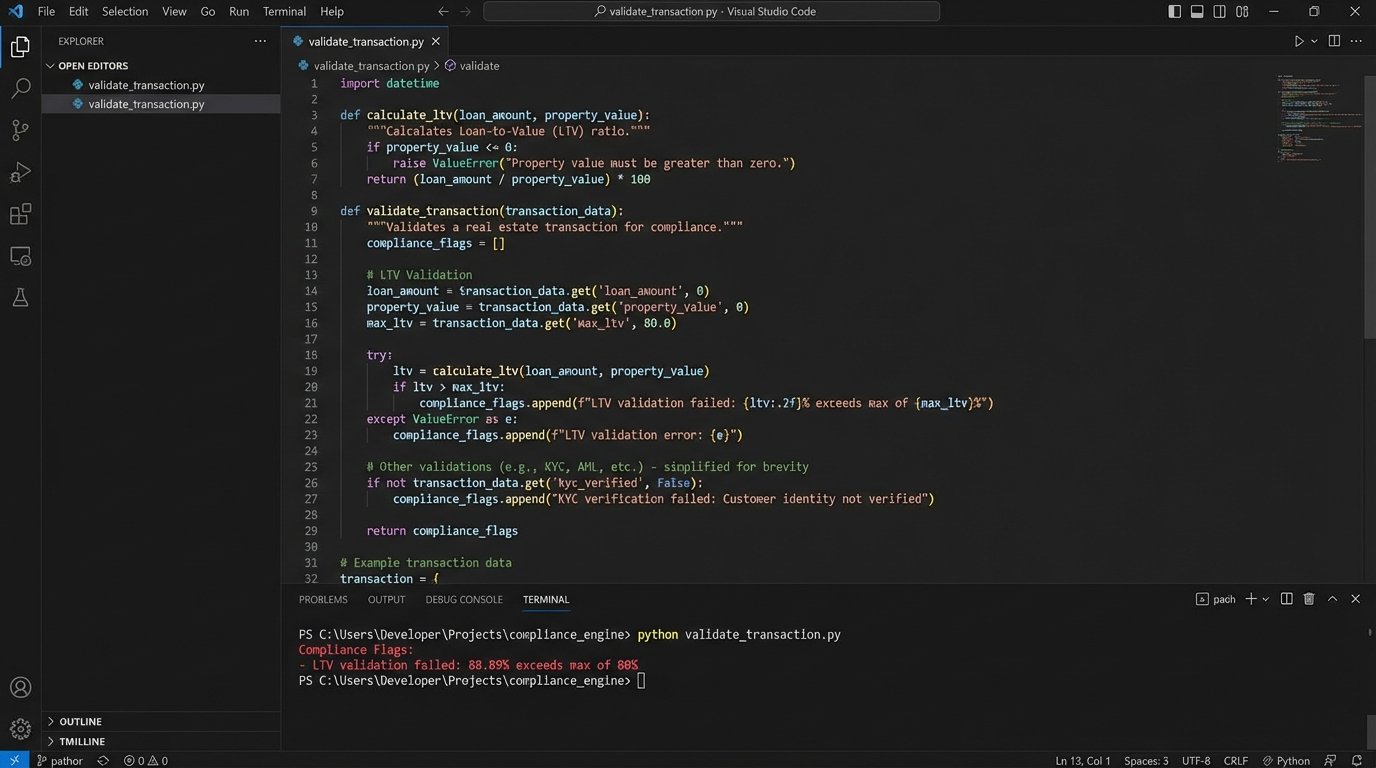Toggle the bottom panel layout button

click(x=1197, y=12)
